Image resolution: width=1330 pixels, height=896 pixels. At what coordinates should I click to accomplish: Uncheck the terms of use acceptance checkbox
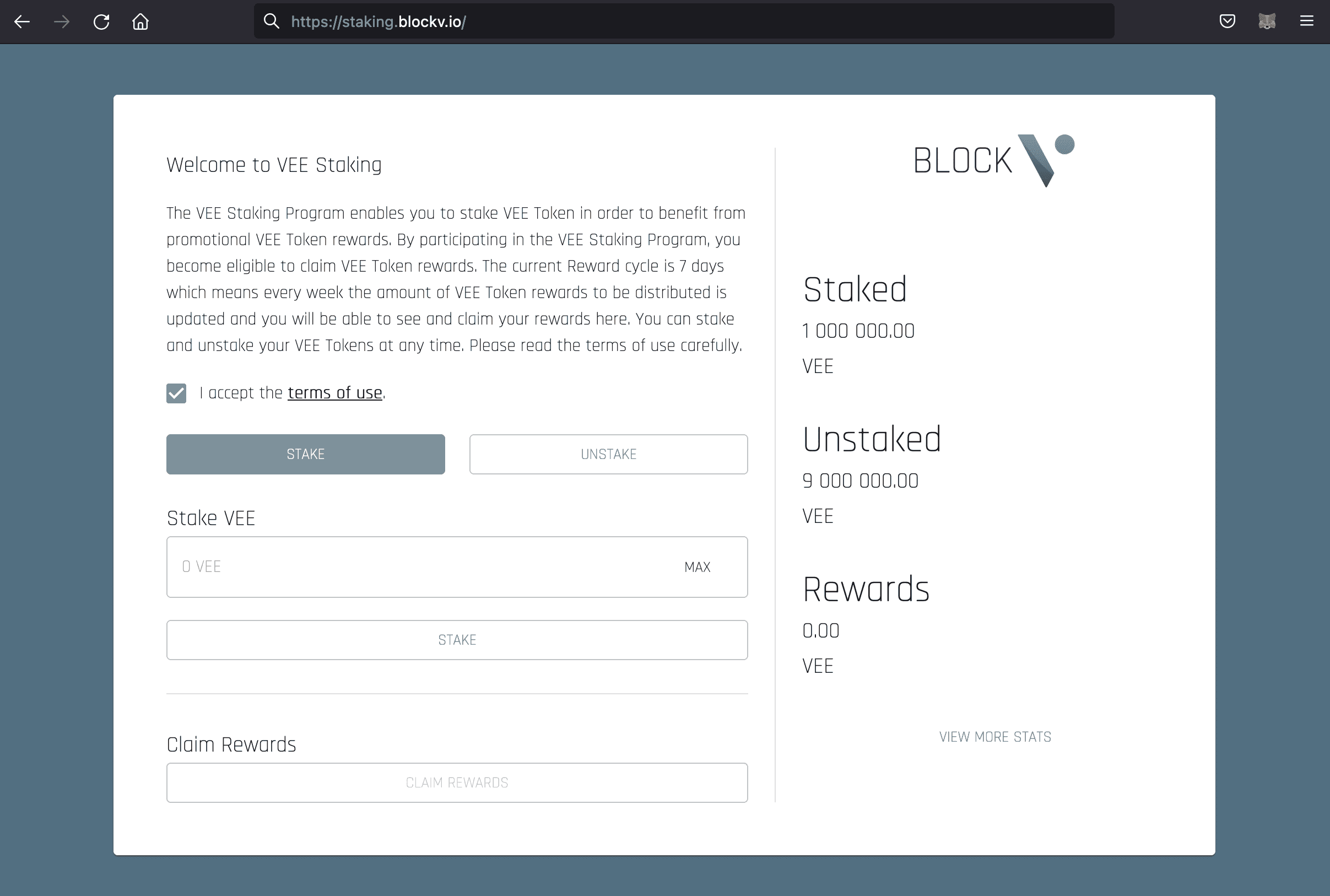[176, 392]
